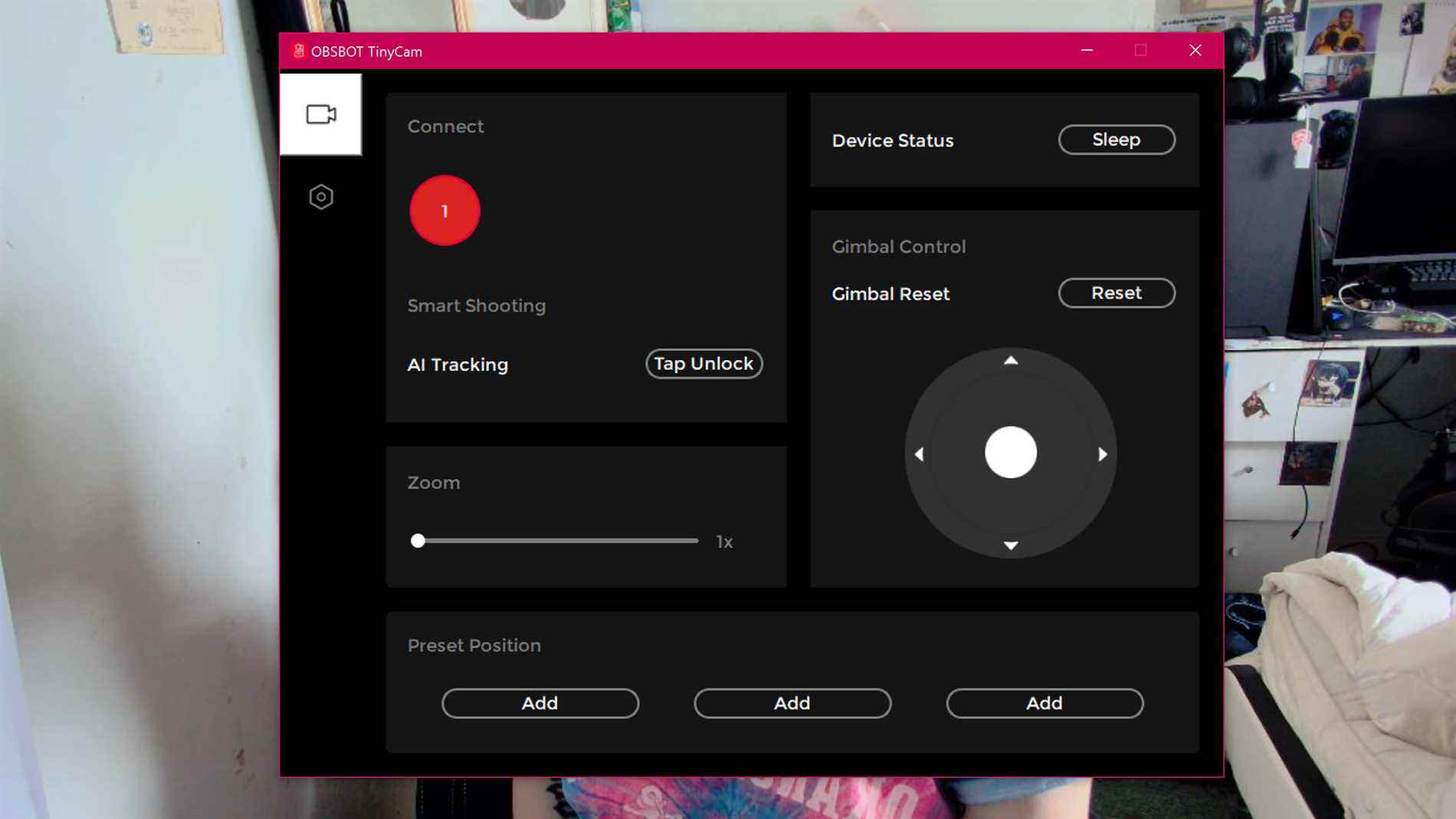
Task: Click the Smart Shooting heading
Action: (477, 306)
